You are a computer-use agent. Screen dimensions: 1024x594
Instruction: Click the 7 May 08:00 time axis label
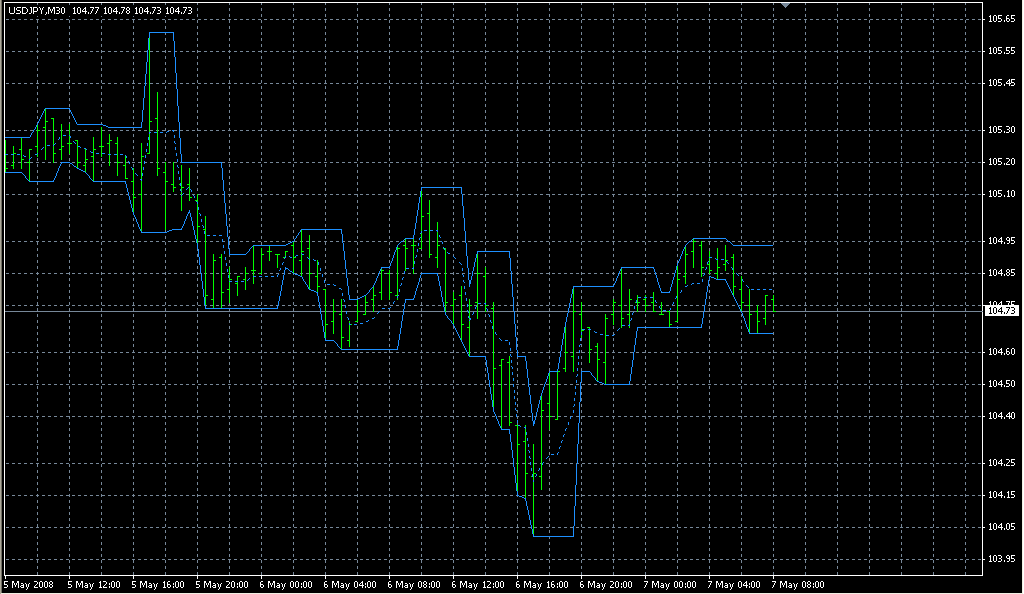pyautogui.click(x=799, y=584)
